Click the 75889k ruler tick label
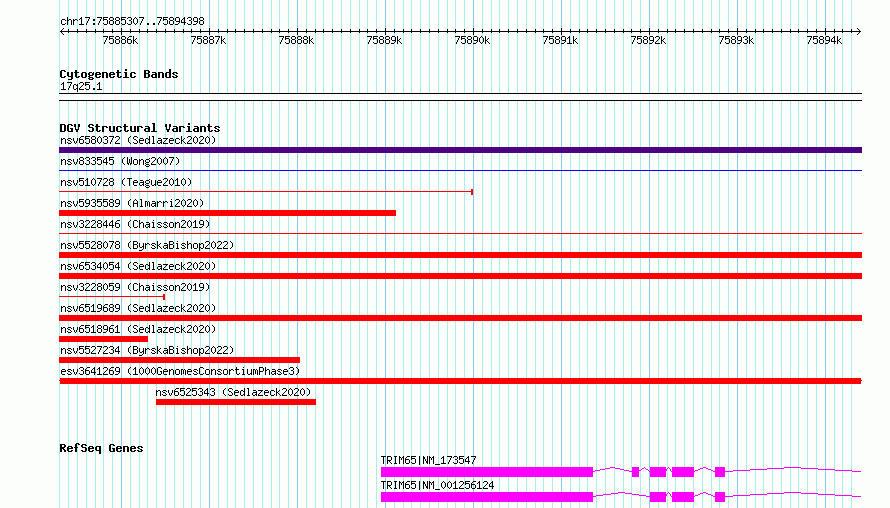The image size is (890, 508). coord(384,40)
